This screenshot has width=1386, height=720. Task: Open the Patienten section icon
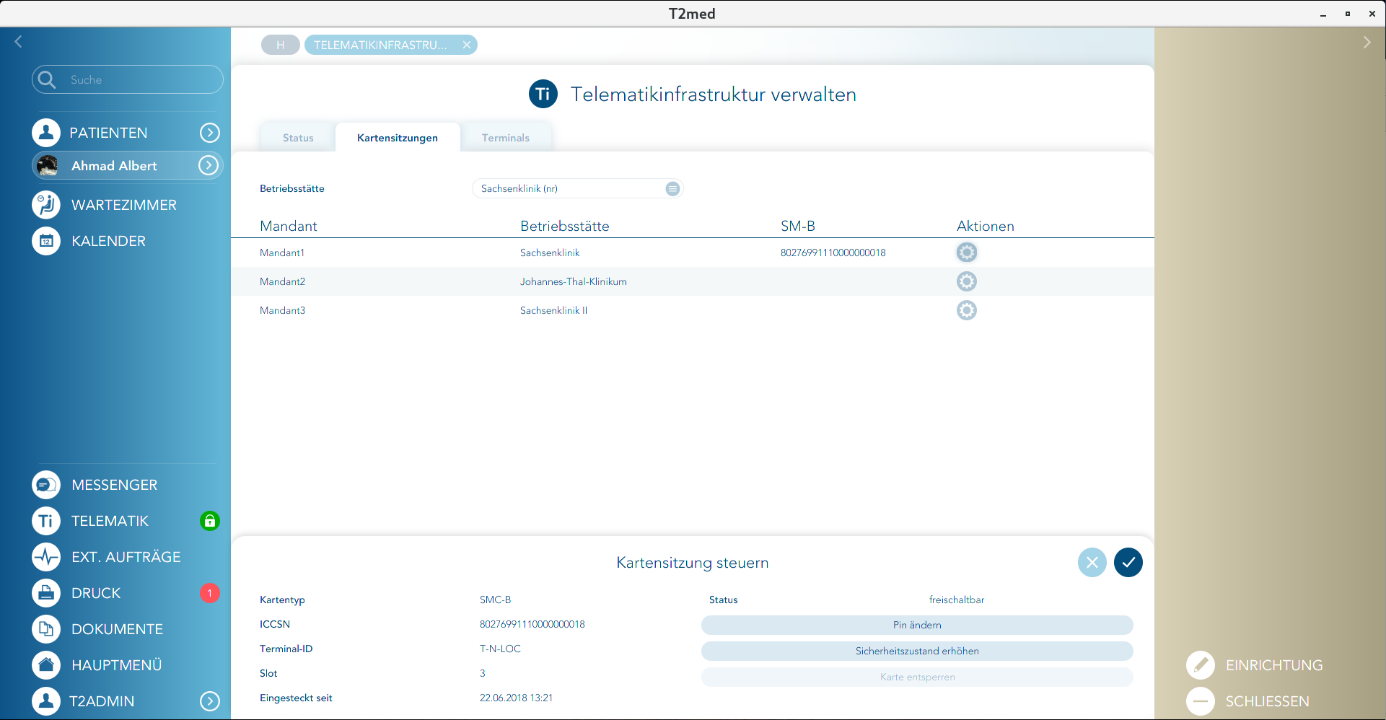pos(46,133)
